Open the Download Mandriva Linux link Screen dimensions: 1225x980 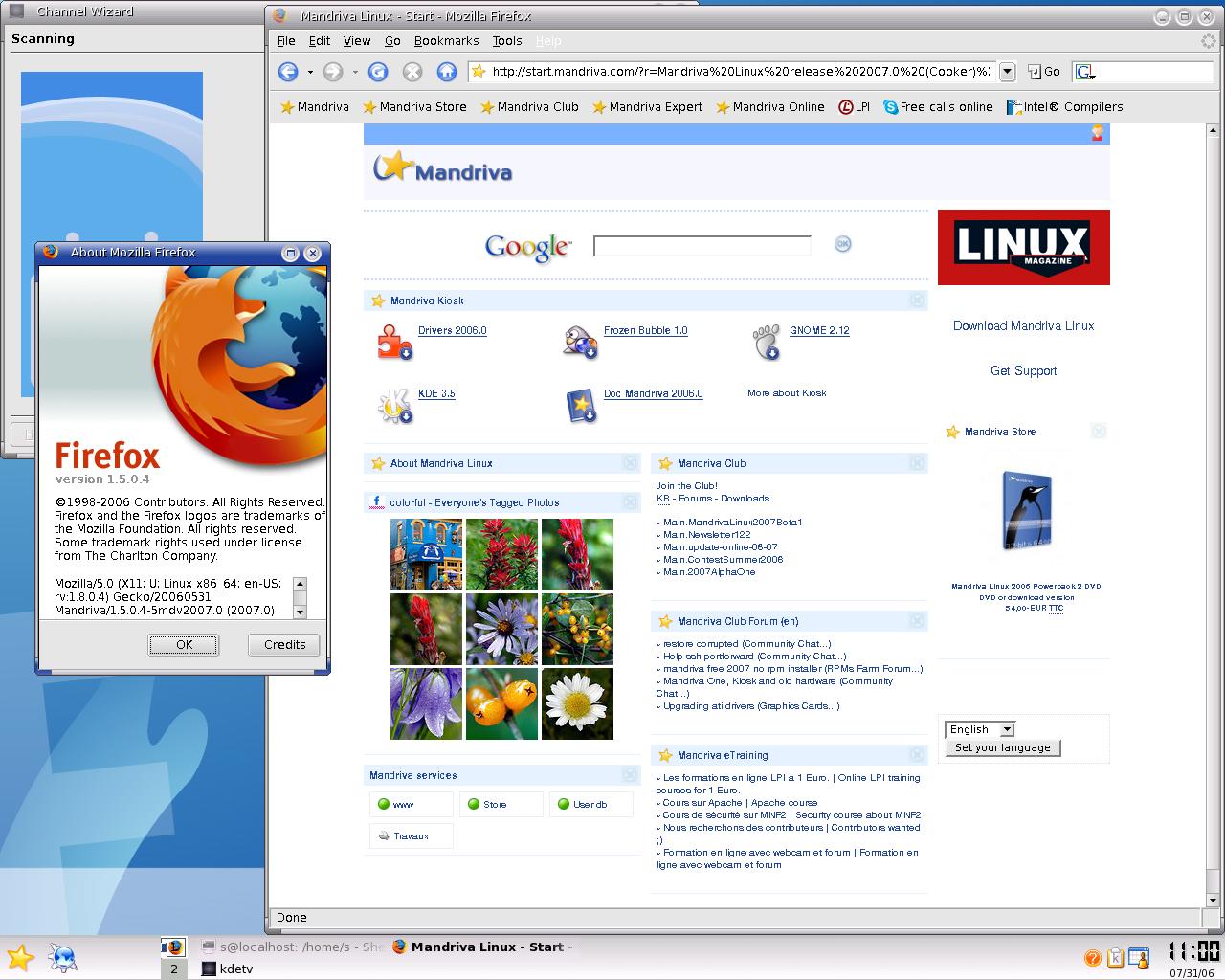(x=1023, y=325)
